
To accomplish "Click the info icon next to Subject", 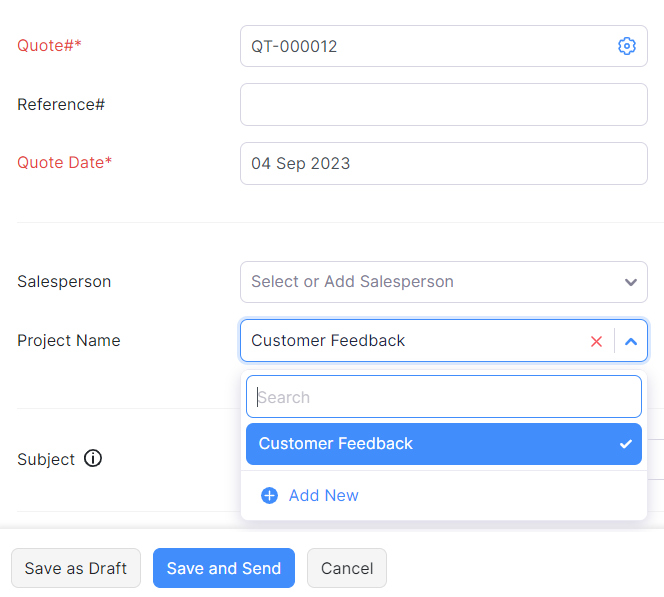I will coord(93,459).
